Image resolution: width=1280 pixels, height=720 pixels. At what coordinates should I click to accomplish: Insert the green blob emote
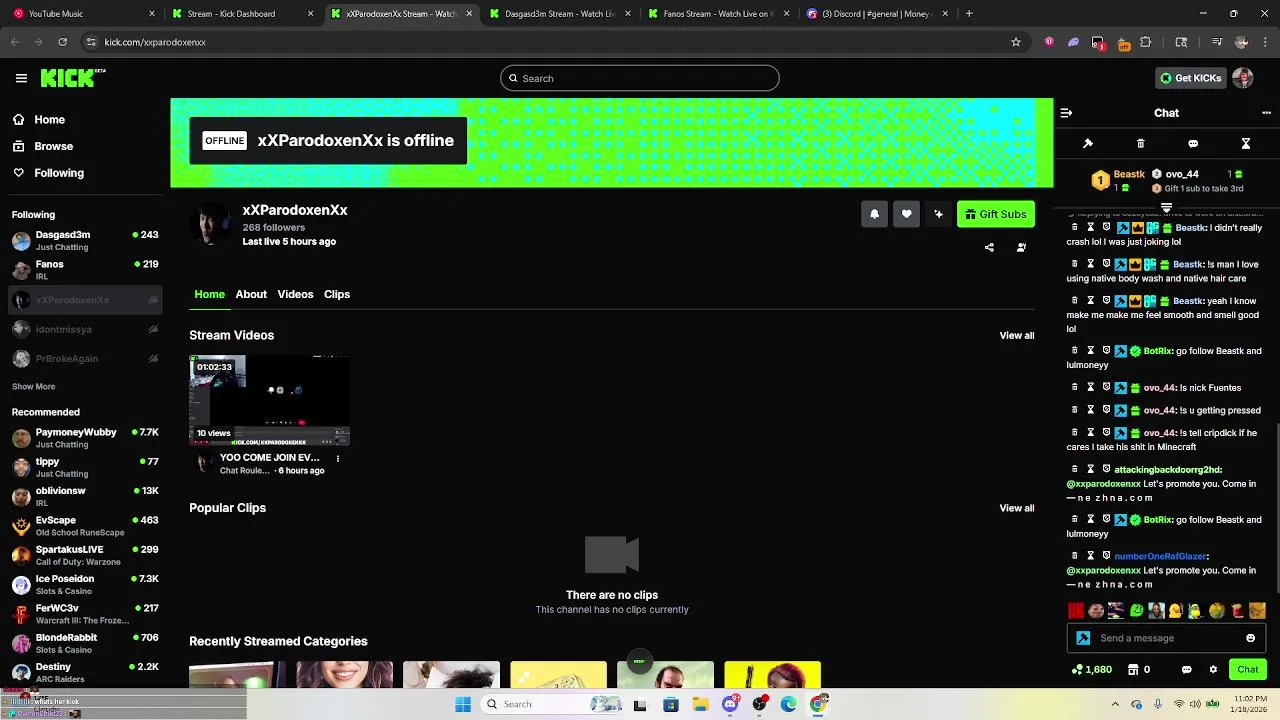(x=1136, y=610)
